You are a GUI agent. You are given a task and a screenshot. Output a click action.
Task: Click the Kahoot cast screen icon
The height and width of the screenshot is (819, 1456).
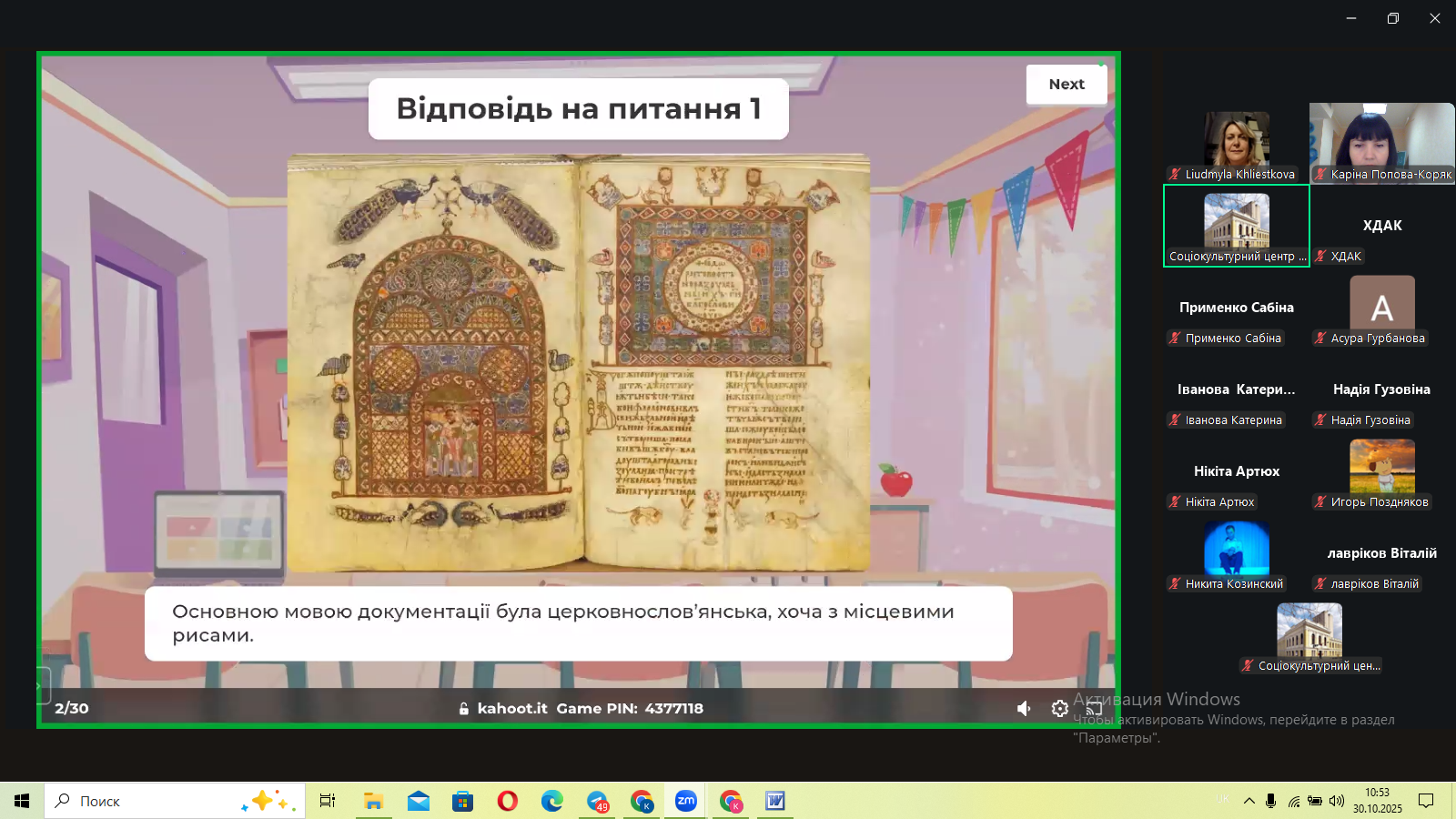[1094, 708]
